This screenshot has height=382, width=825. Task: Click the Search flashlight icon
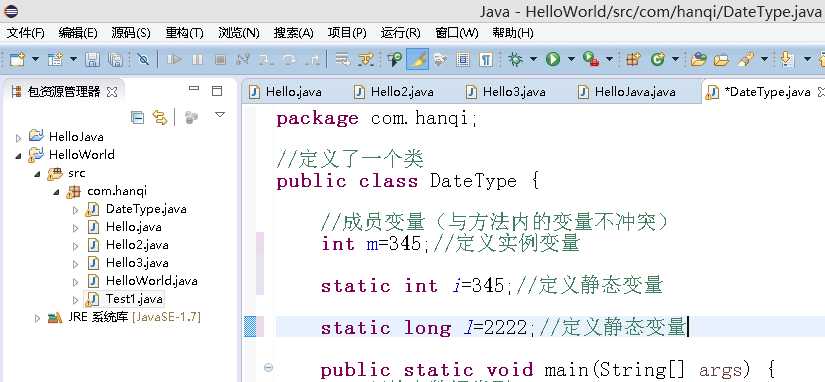coord(746,59)
